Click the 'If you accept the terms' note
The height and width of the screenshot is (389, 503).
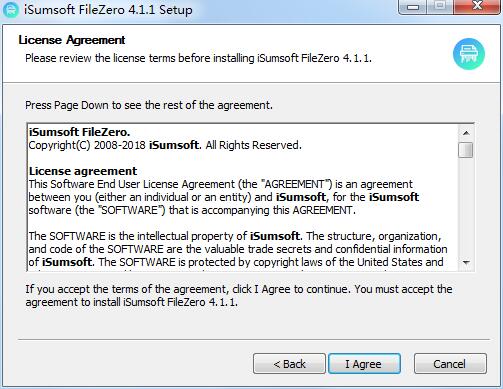tap(239, 296)
